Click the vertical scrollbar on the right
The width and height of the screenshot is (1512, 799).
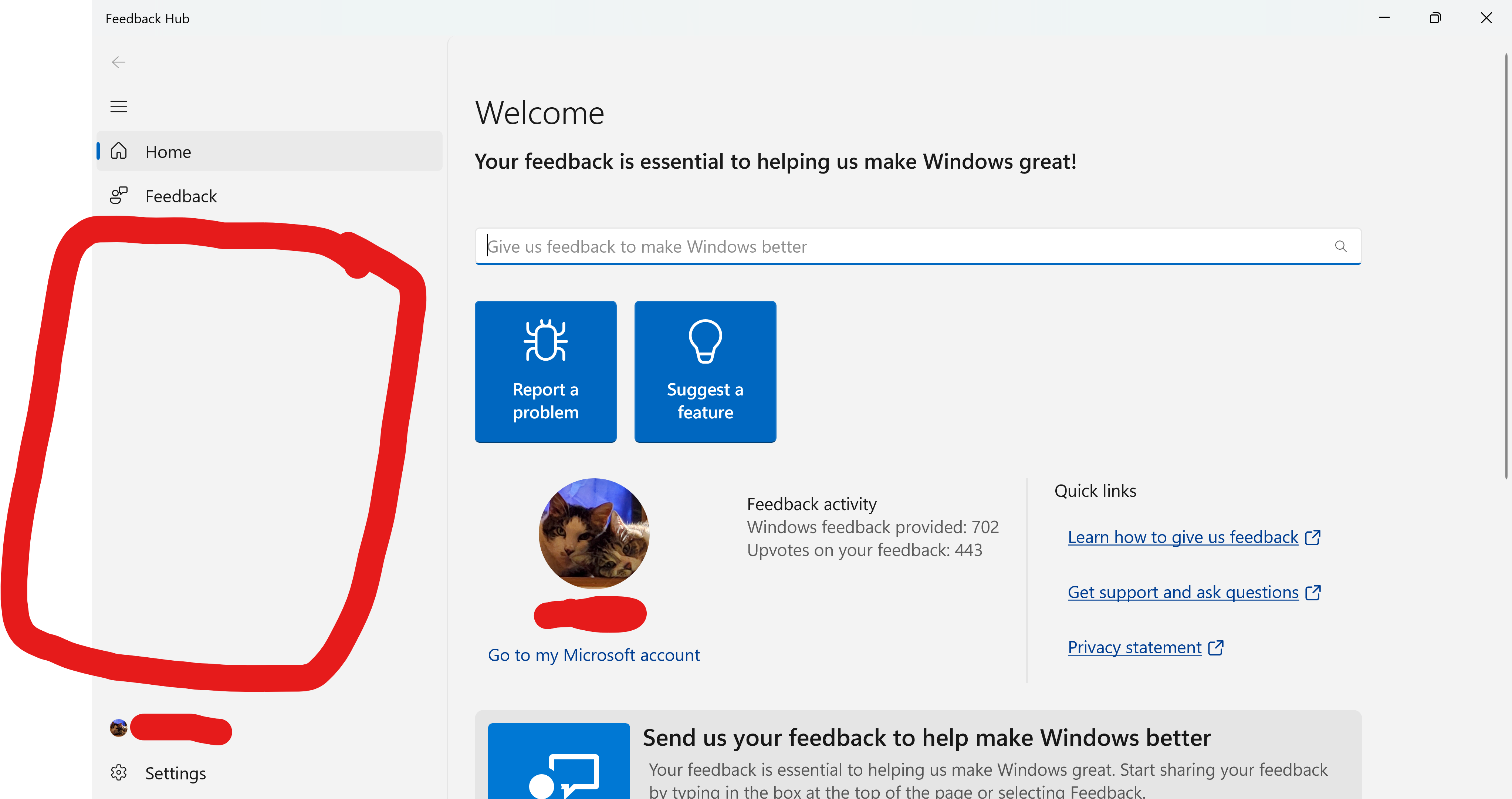pyautogui.click(x=1506, y=266)
